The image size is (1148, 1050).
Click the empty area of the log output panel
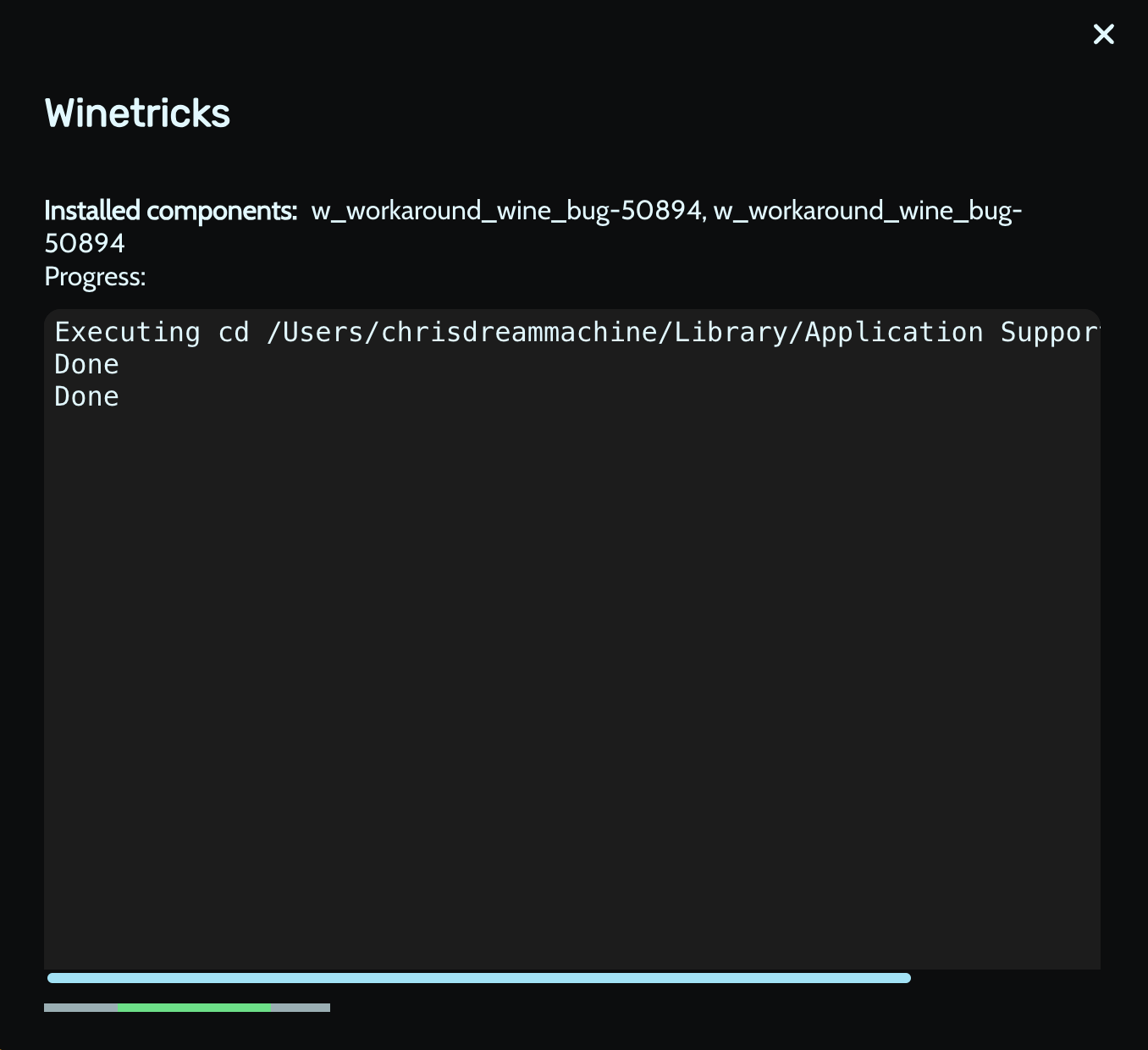coord(572,677)
